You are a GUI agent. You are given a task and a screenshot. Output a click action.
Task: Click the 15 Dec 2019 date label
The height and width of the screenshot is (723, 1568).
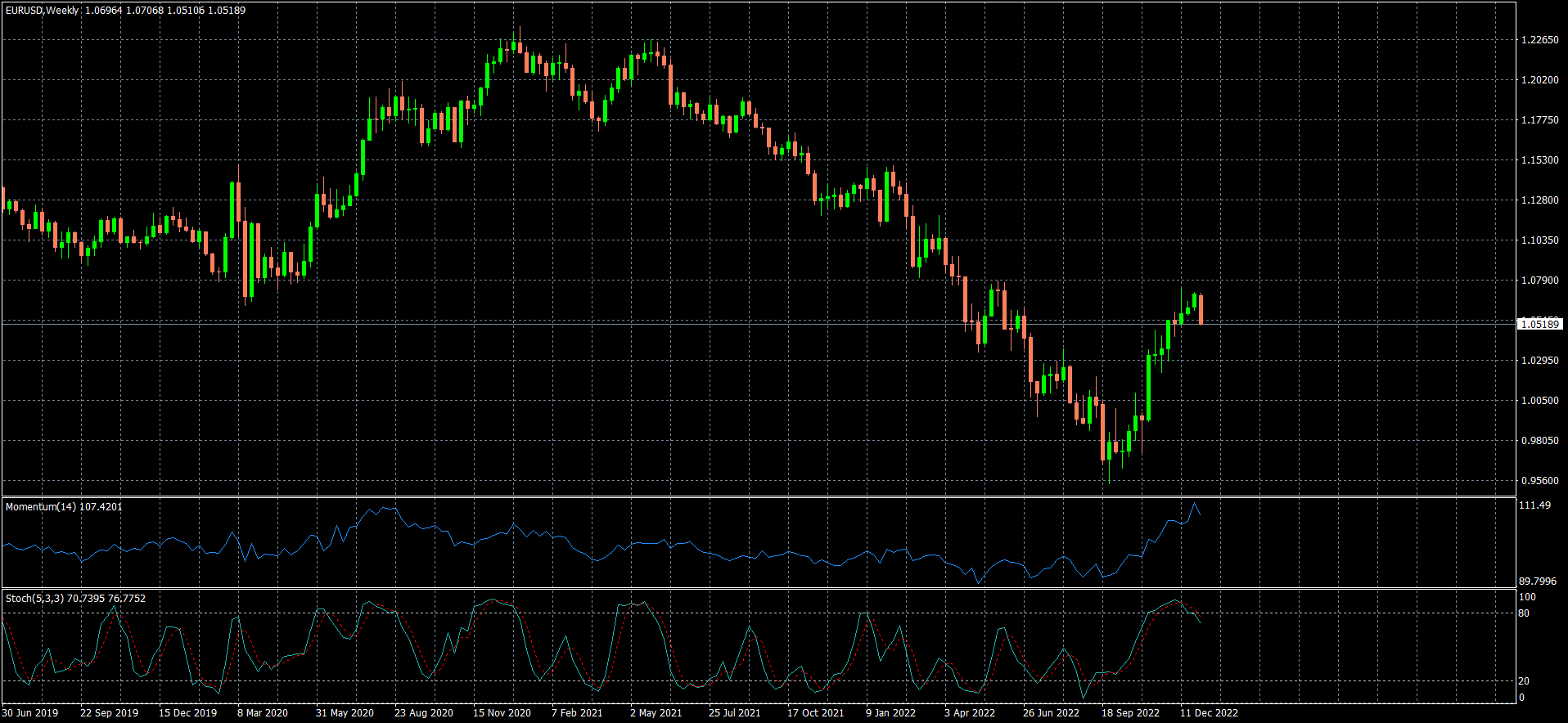click(x=187, y=713)
